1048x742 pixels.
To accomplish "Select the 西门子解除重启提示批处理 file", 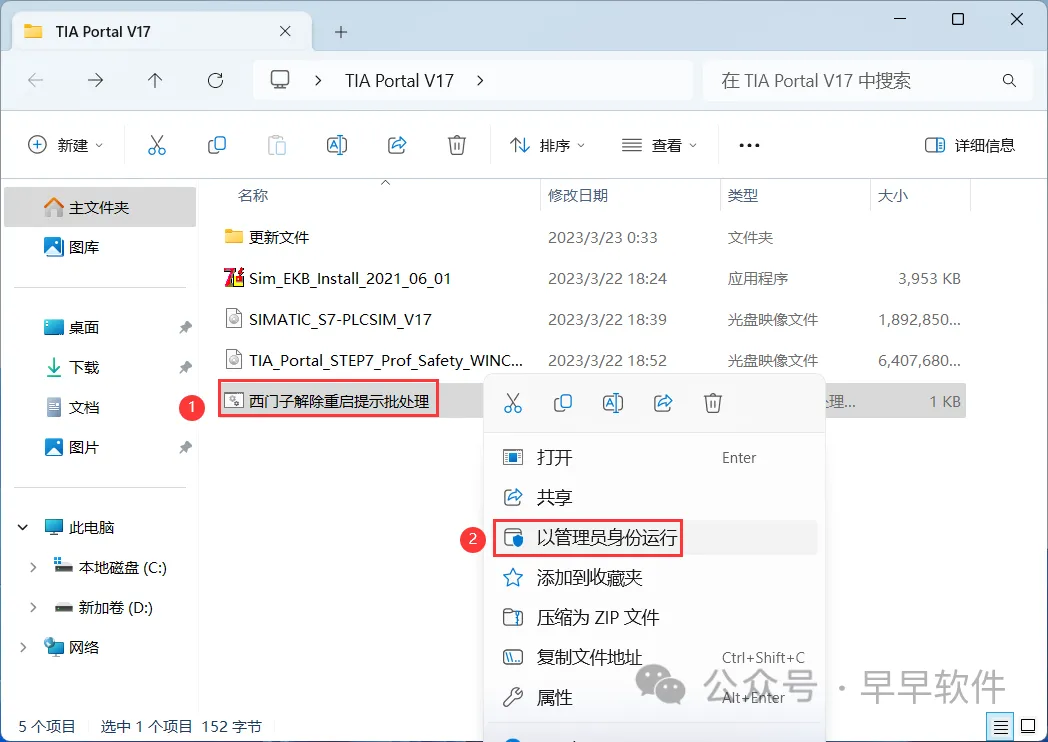I will tap(328, 401).
